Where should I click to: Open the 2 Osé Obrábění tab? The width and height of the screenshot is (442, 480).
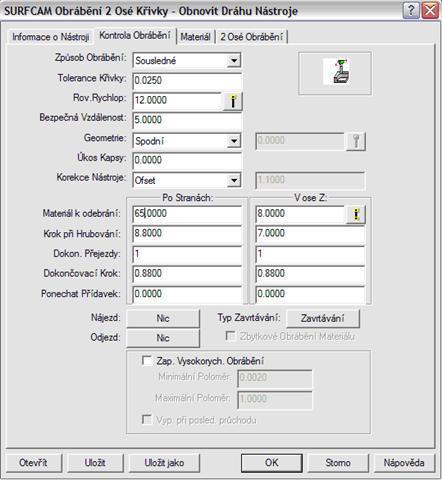(252, 37)
